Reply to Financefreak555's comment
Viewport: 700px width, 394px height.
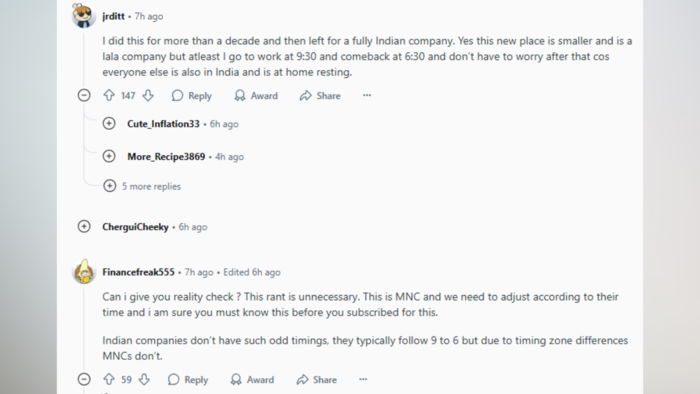point(188,380)
